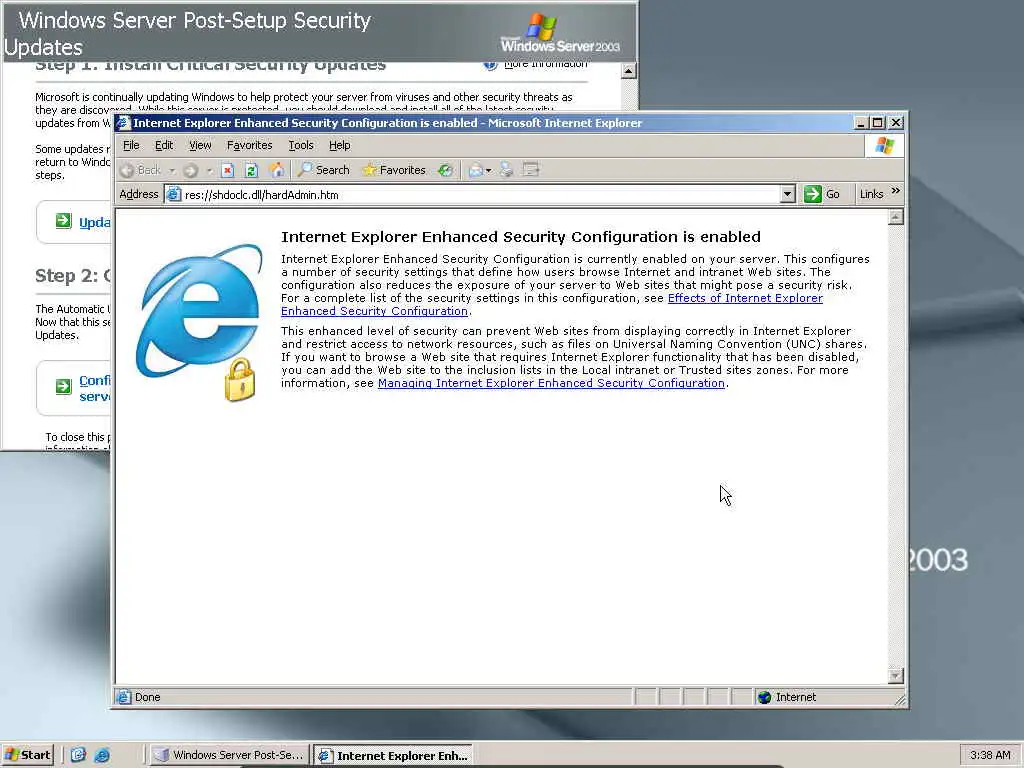Open the Favorites menu in menu bar

point(249,145)
